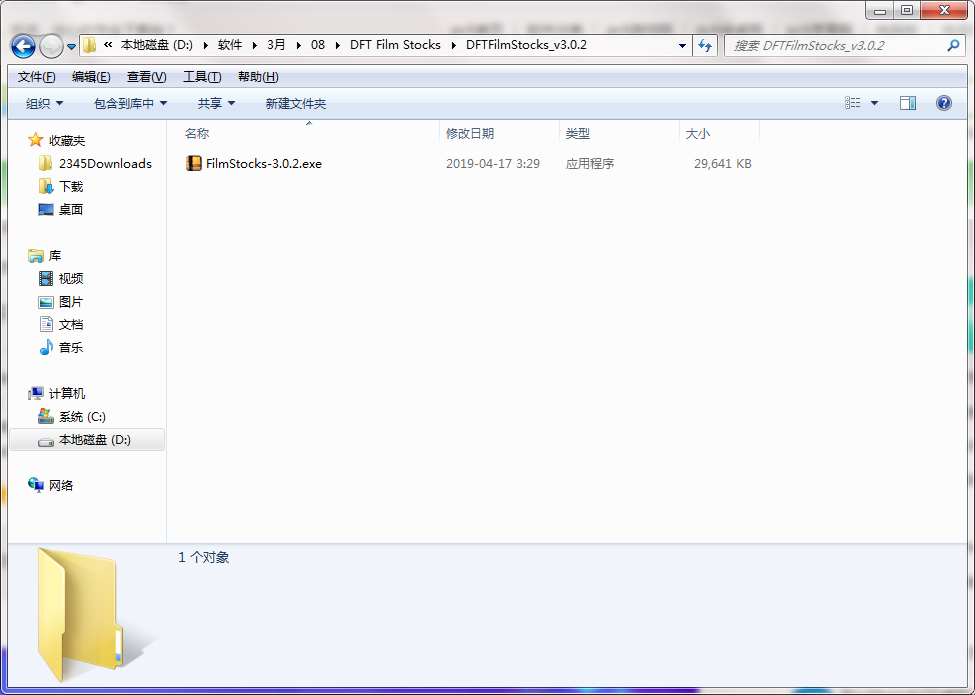The image size is (975, 695).
Task: Open the 帮助(H) menu
Action: 258,77
